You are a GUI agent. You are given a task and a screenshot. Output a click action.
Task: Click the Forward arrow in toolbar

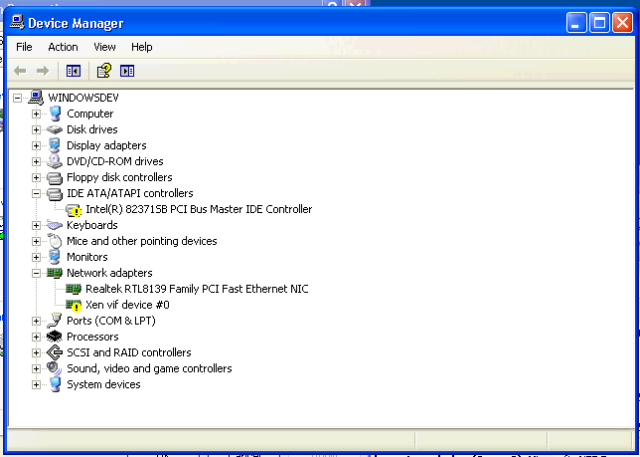click(x=42, y=70)
